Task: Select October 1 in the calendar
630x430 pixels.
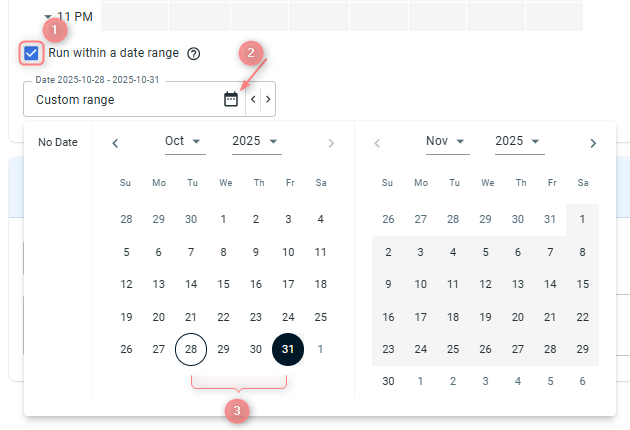Action: [x=223, y=219]
